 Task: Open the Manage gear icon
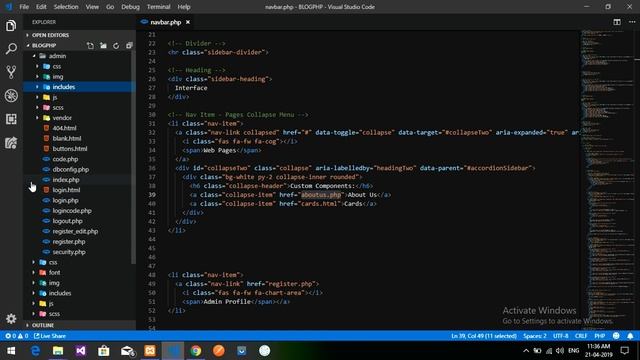(x=11, y=318)
